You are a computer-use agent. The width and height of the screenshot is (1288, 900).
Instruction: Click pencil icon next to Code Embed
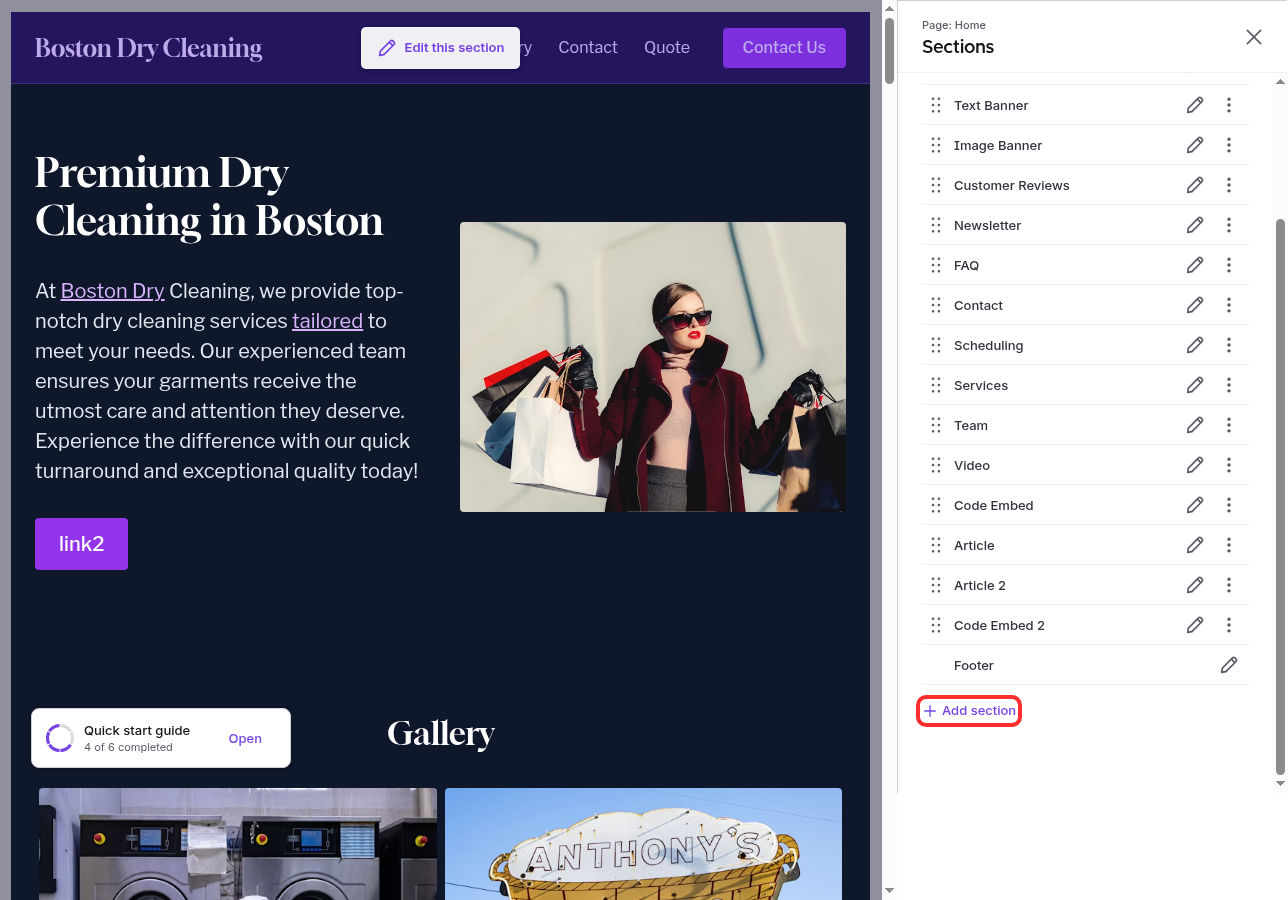pos(1195,505)
